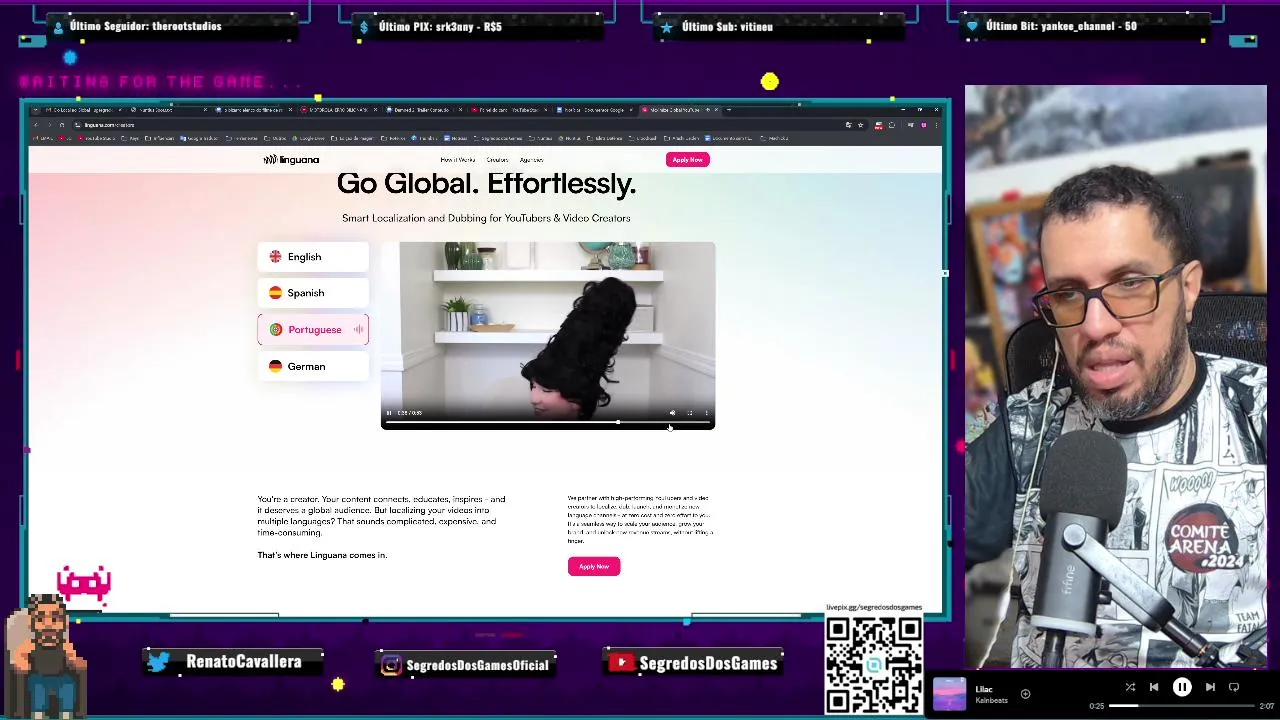Screen dimensions: 1280x720
Task: Open the Lilac album cover thumbnail
Action: pyautogui.click(x=949, y=693)
